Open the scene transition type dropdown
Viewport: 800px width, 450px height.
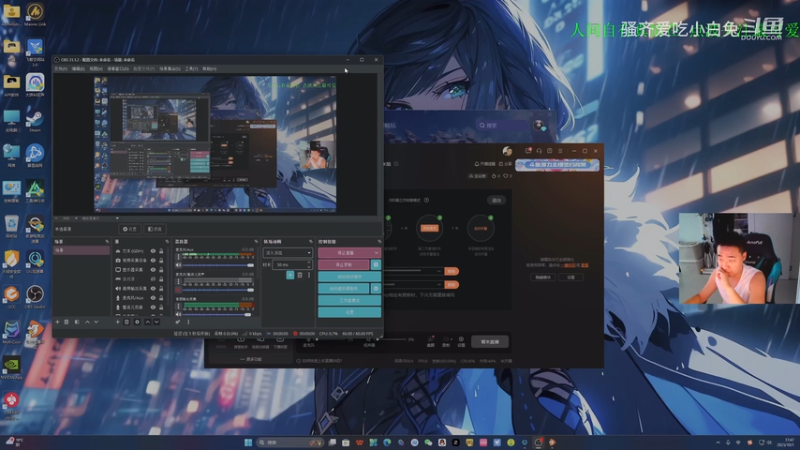pyautogui.click(x=287, y=253)
